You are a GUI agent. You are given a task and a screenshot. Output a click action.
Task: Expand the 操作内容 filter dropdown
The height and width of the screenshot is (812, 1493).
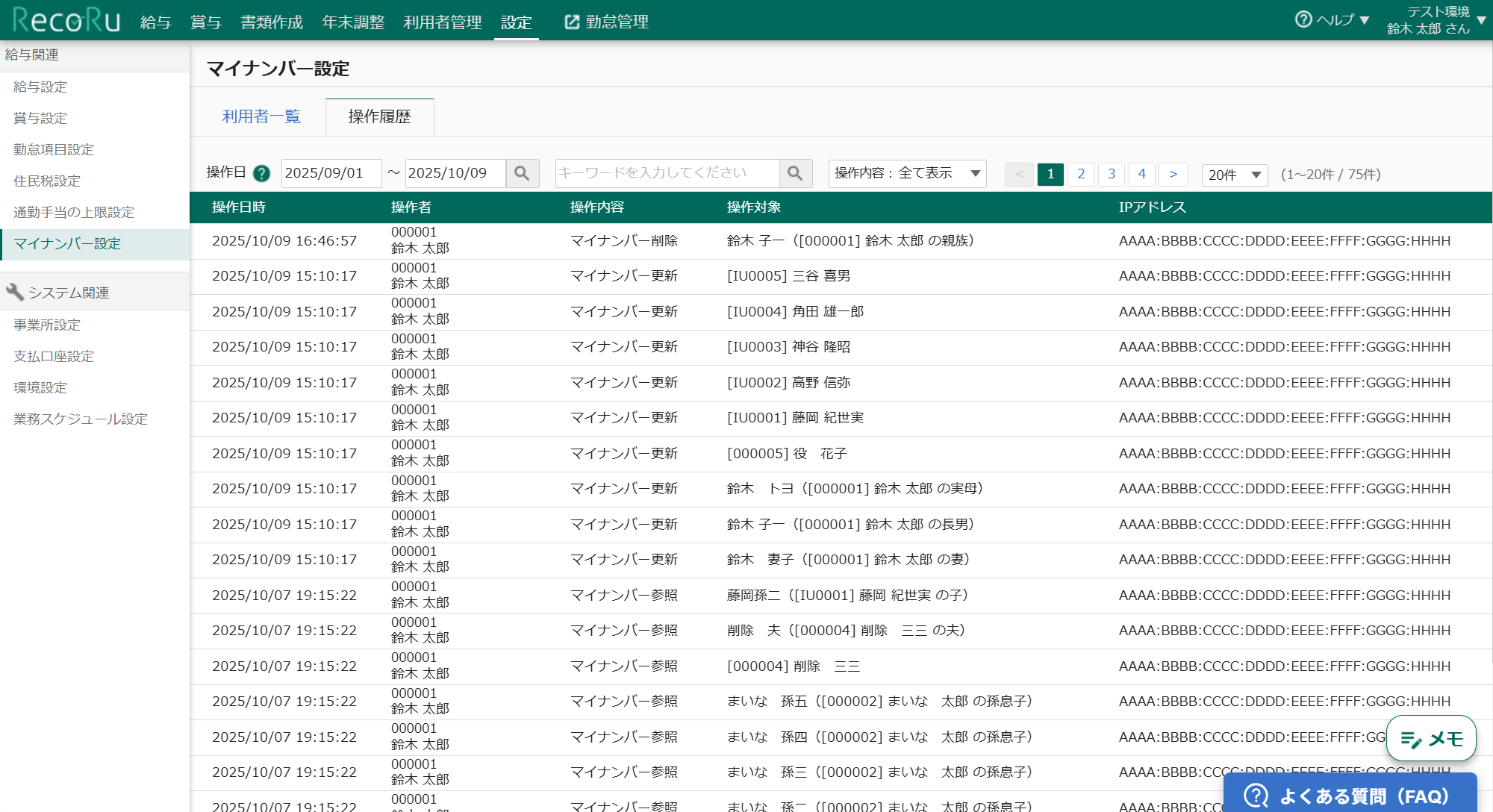coord(906,173)
